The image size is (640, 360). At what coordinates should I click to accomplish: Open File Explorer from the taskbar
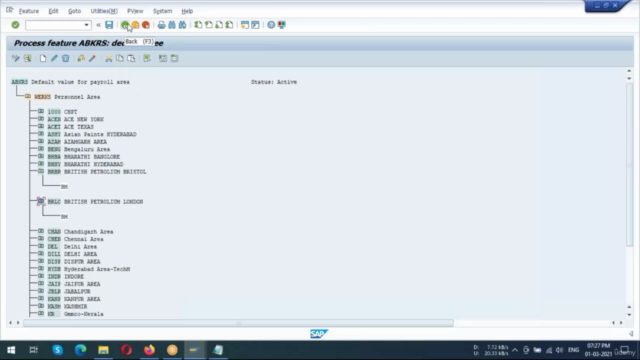[103, 350]
